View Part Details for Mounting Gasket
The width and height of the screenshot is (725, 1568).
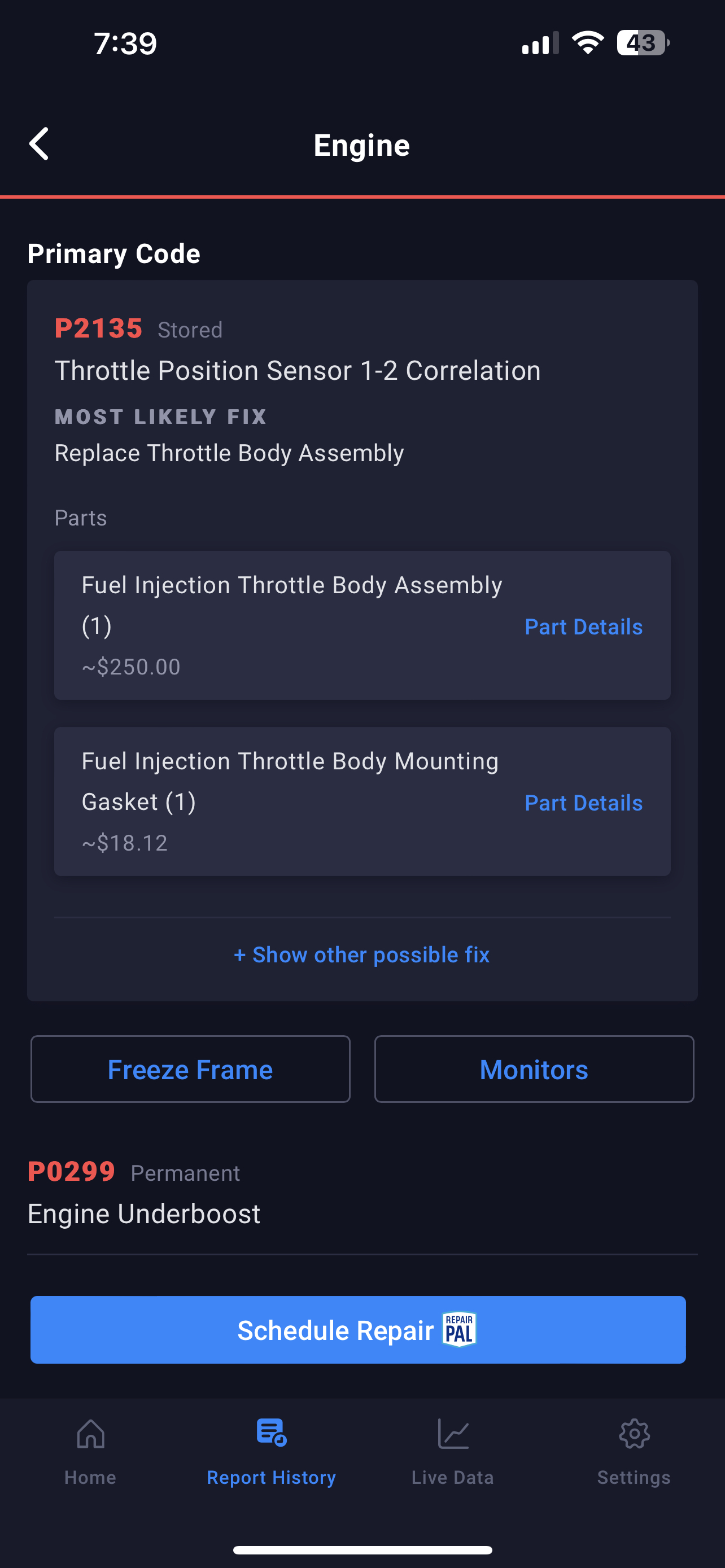pos(583,803)
